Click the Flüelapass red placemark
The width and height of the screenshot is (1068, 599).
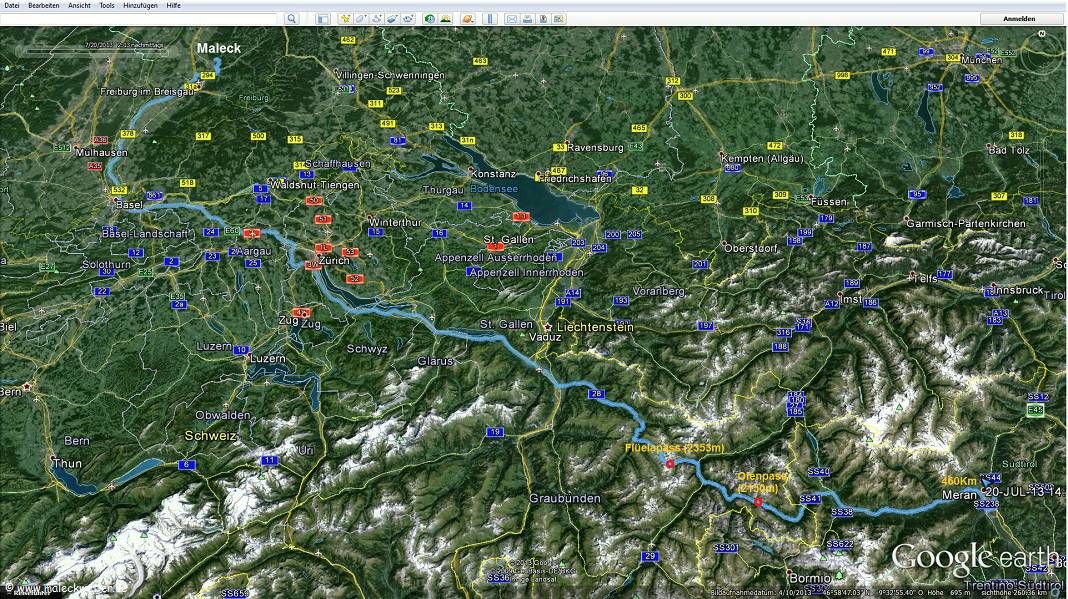pos(669,463)
